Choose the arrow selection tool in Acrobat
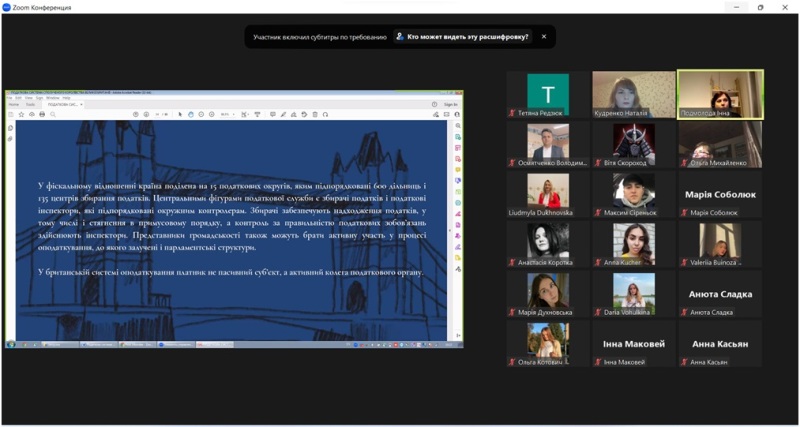The image size is (800, 427). click(x=180, y=114)
